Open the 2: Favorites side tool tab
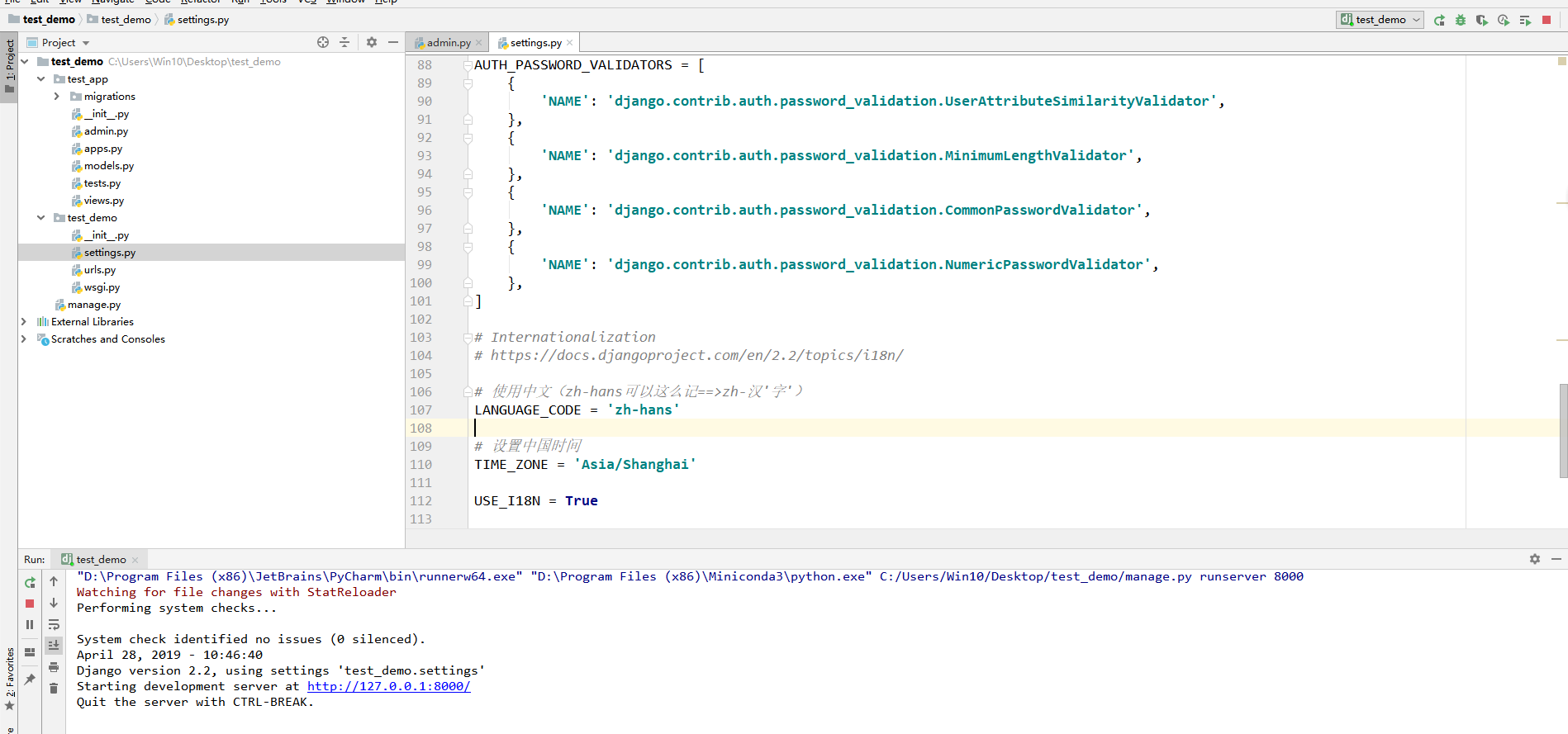Image resolution: width=1568 pixels, height=734 pixels. pos(9,679)
